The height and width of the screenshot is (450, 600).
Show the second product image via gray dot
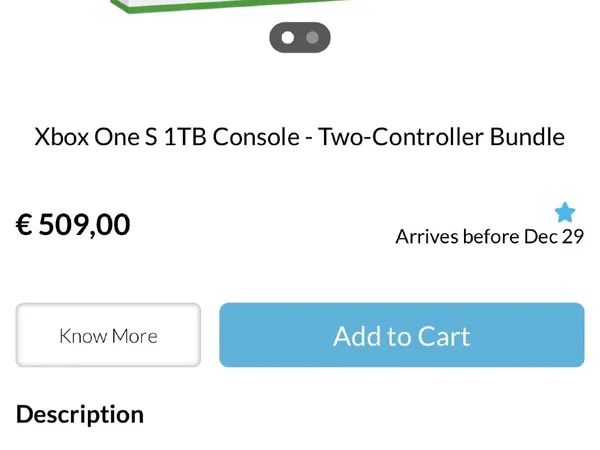pyautogui.click(x=312, y=38)
